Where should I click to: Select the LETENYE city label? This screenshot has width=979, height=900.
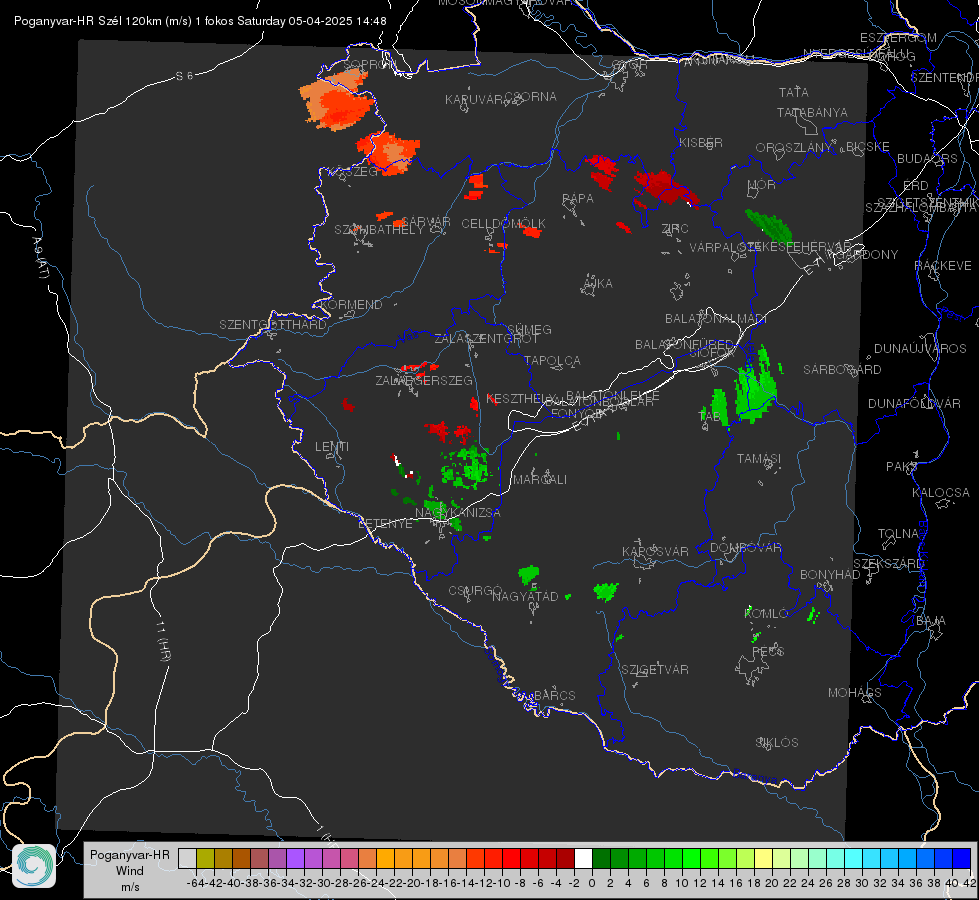point(385,523)
